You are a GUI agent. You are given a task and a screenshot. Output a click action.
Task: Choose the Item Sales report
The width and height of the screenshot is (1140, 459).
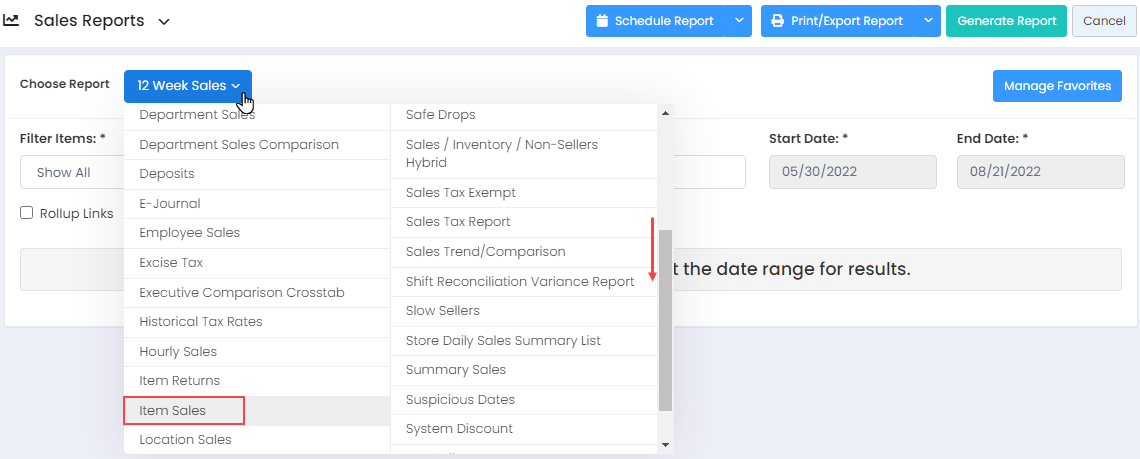click(257, 410)
